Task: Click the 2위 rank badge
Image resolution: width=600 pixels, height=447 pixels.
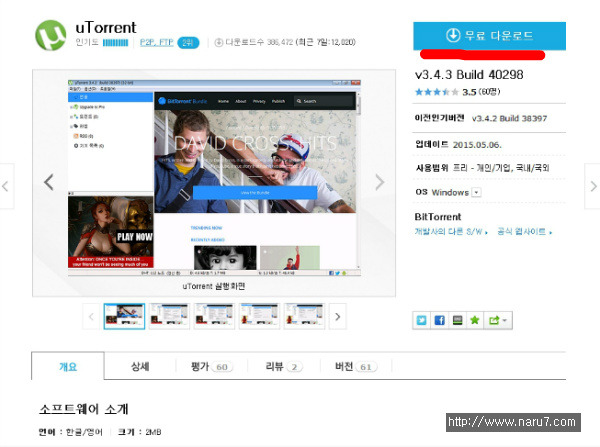Action: tap(188, 42)
